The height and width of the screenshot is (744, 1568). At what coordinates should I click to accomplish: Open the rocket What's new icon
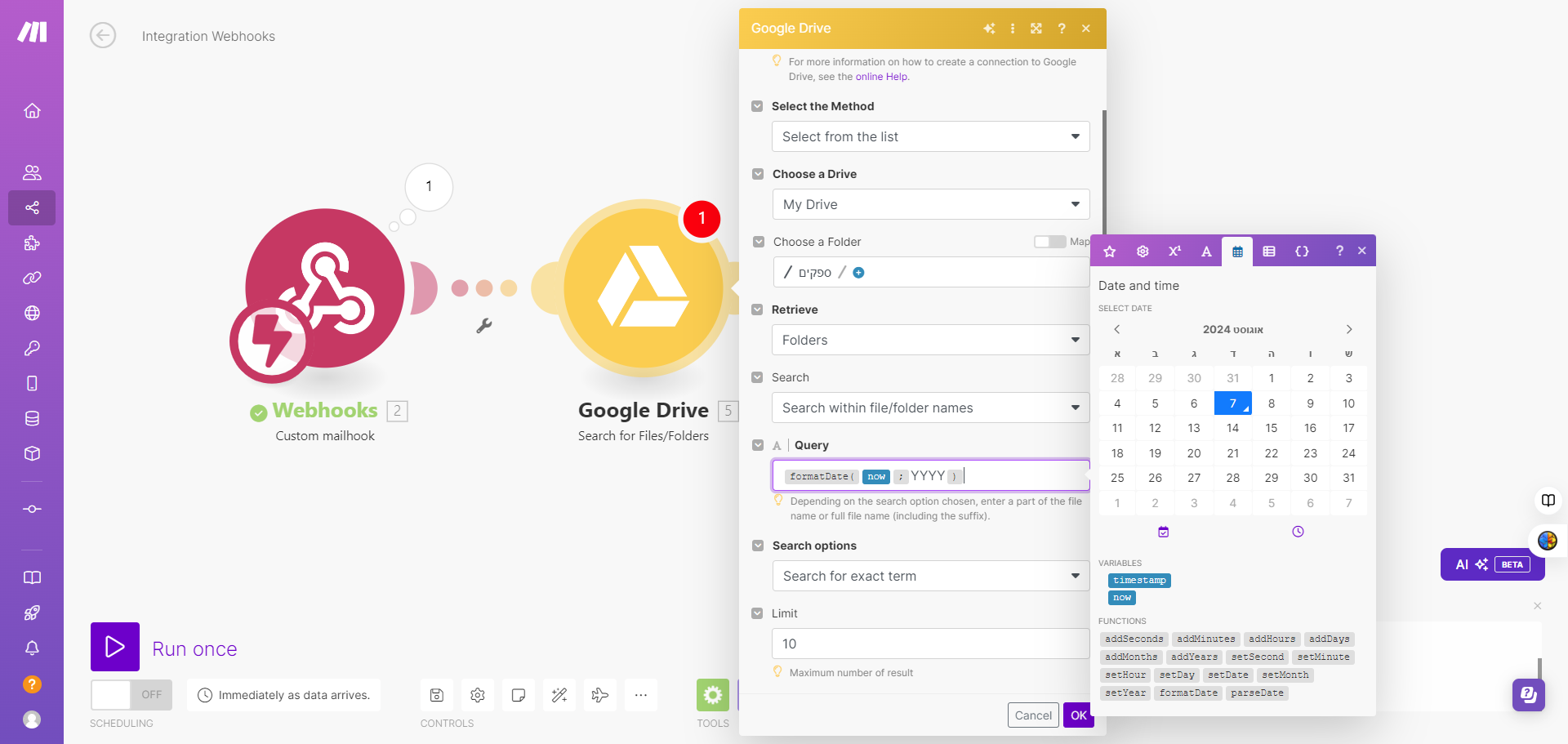(32, 613)
